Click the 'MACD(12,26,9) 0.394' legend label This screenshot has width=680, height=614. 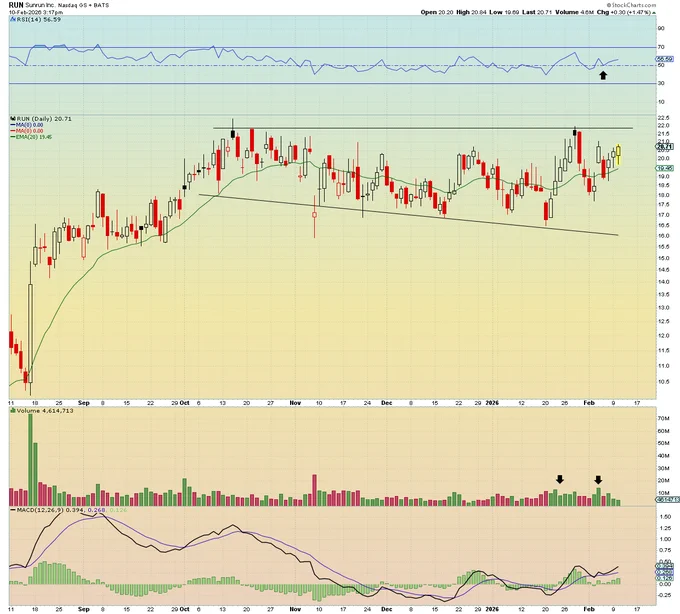51,510
